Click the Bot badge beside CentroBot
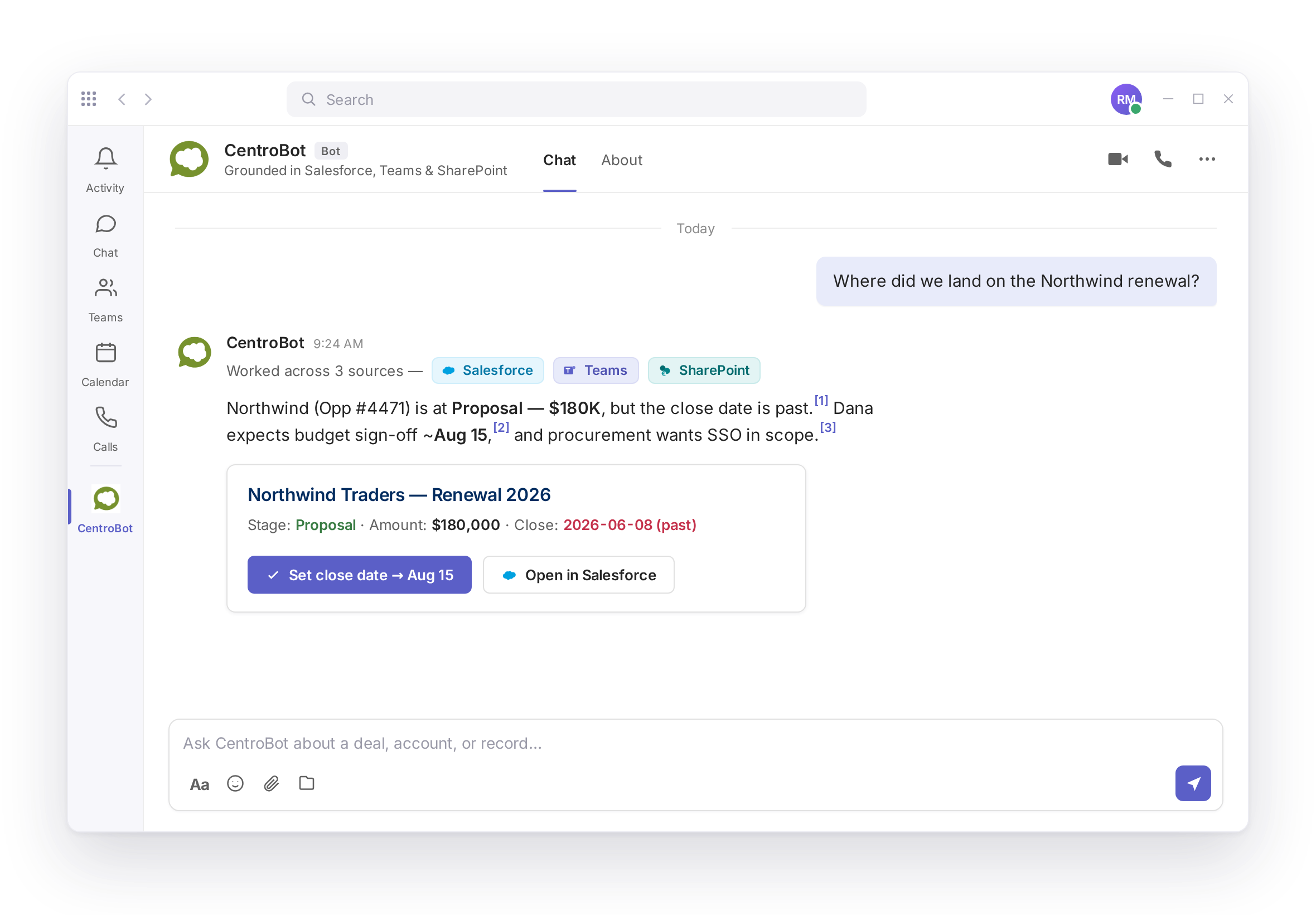The width and height of the screenshot is (1316, 915). 331,151
